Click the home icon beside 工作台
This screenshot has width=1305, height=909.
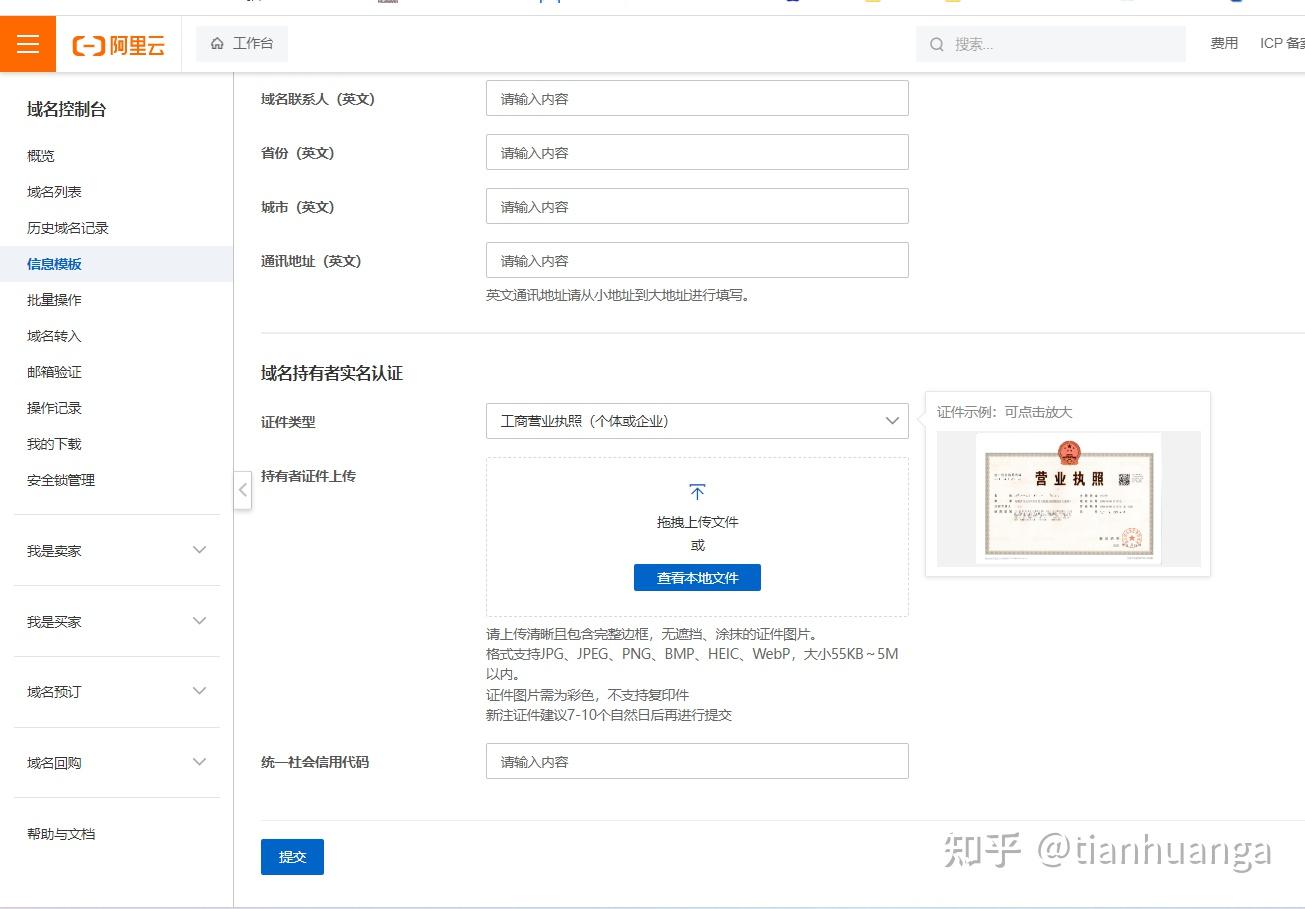[217, 44]
